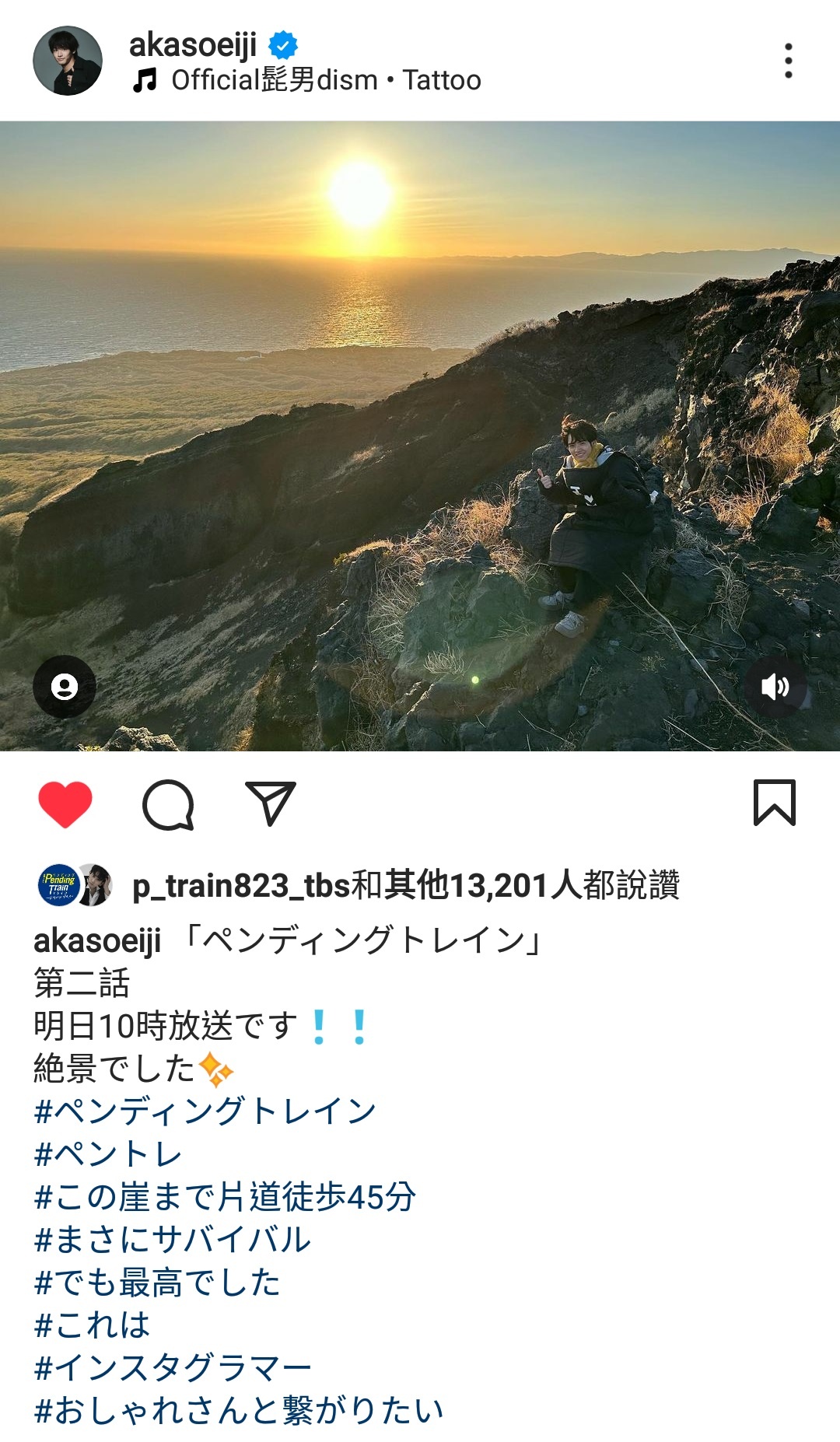The height and width of the screenshot is (1442, 840).
Task: Save the post with the bookmark icon
Action: click(775, 802)
